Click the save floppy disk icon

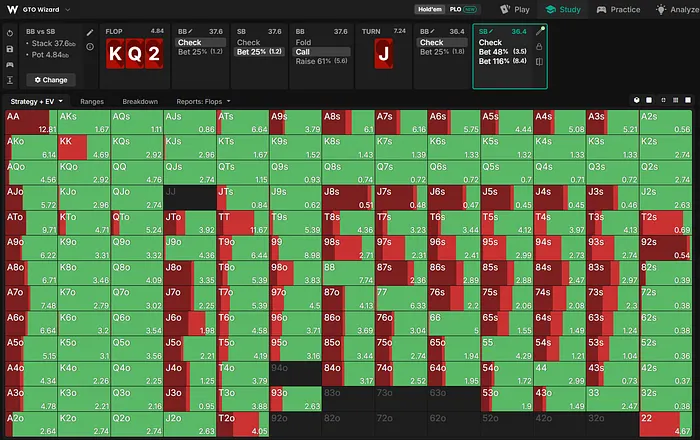point(10,49)
